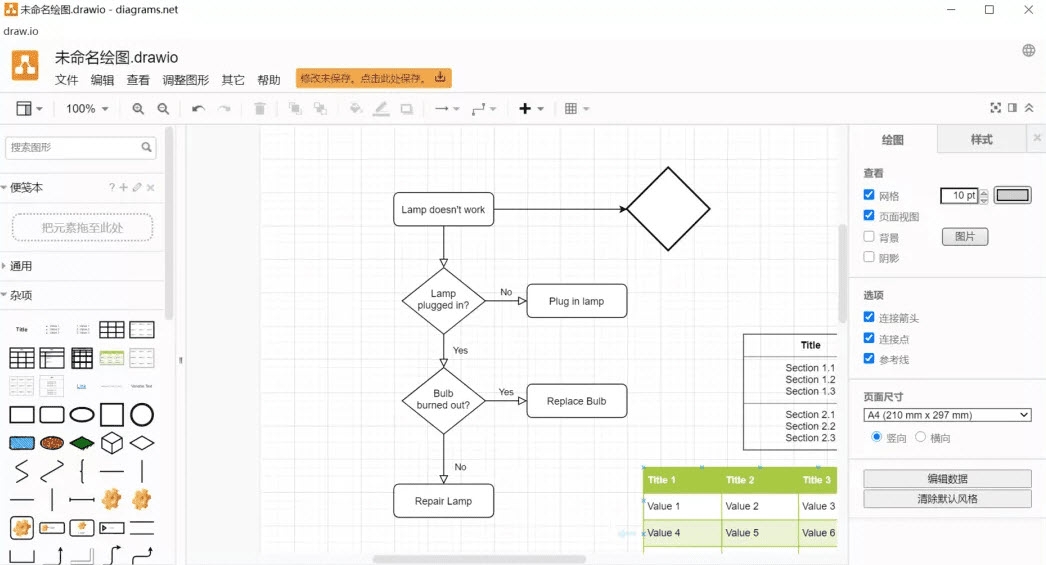Click the zoom in magnifier icon
This screenshot has width=1046, height=565.
(x=138, y=109)
